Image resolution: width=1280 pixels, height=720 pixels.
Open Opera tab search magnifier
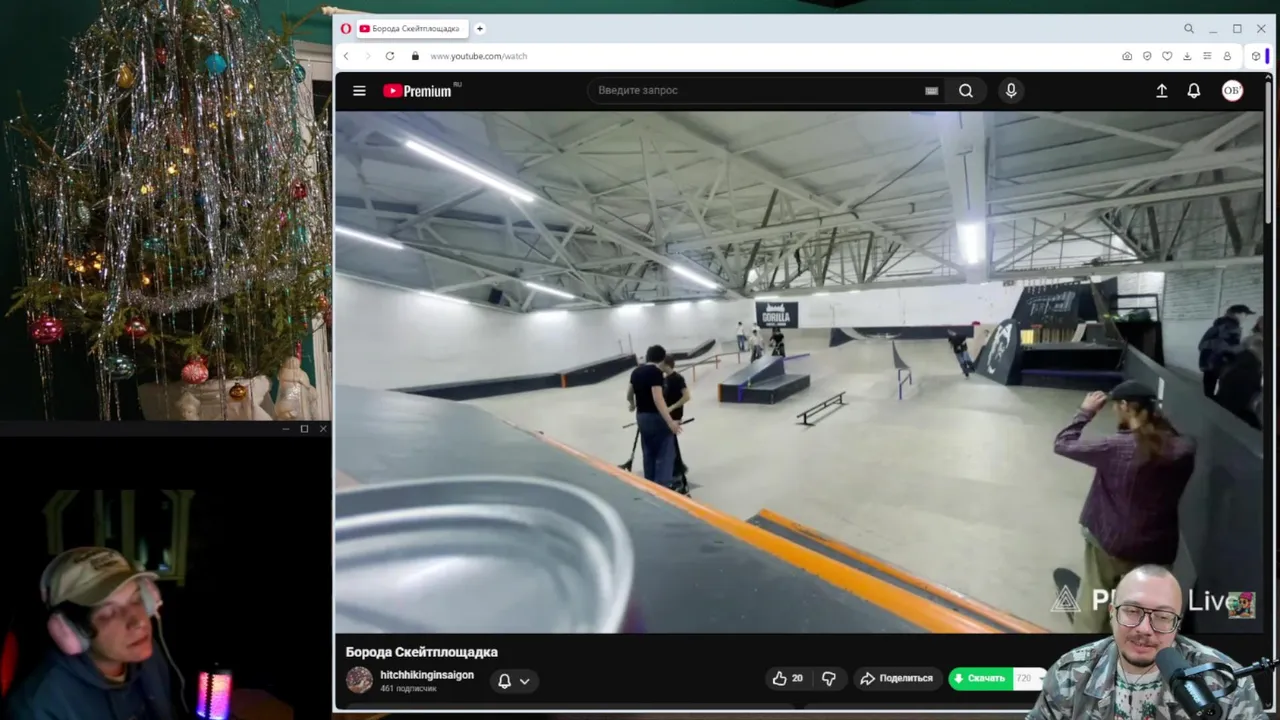(x=1189, y=29)
